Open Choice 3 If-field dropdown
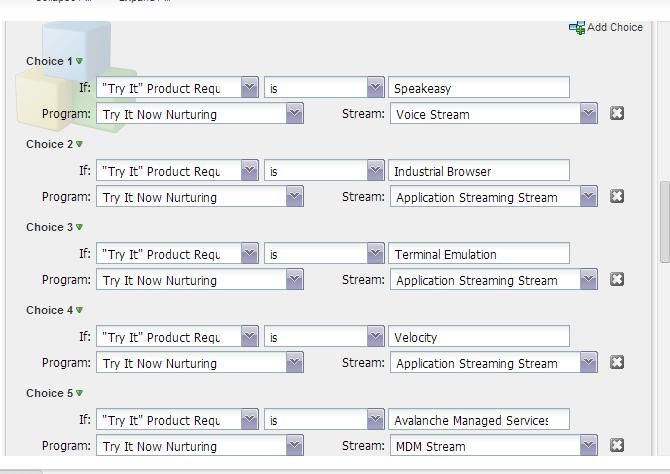 click(x=249, y=254)
